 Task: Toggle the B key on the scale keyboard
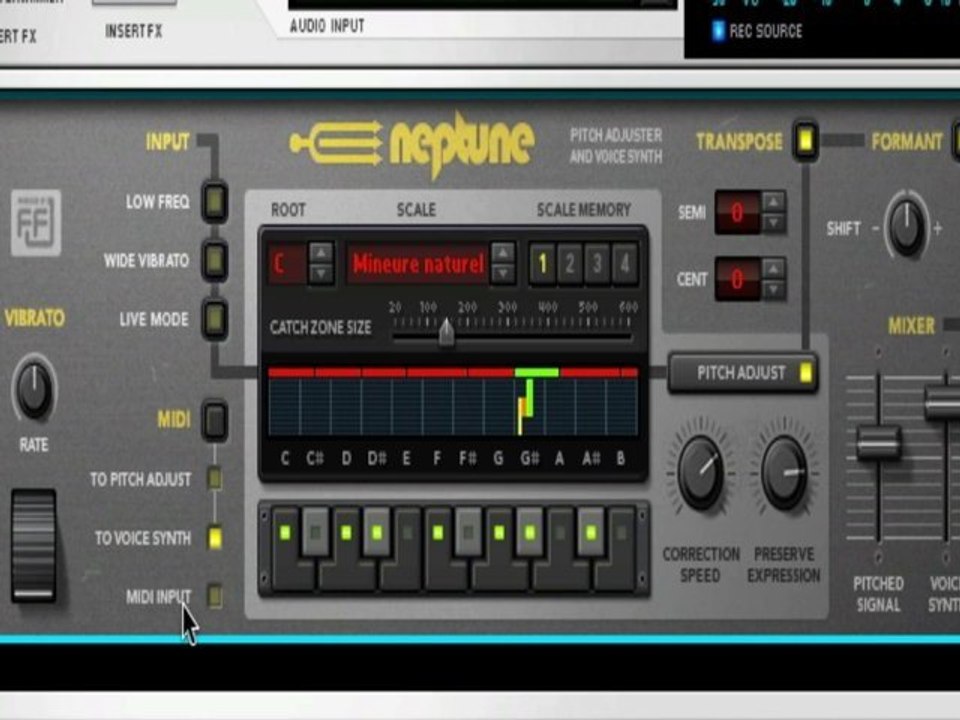621,549
